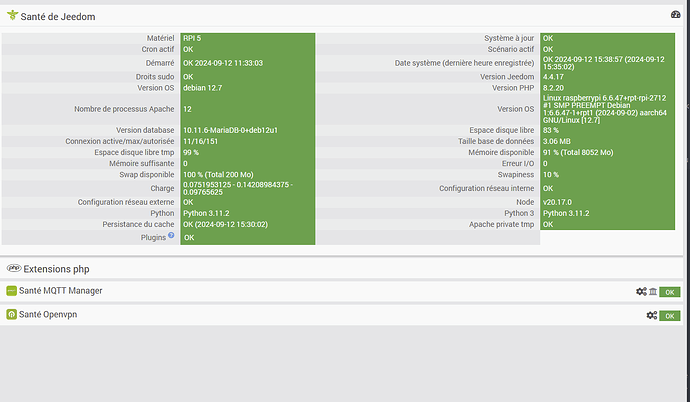Click the OK value in the Cron actif row
Image resolution: width=690 pixels, height=402 pixels.
click(x=188, y=49)
